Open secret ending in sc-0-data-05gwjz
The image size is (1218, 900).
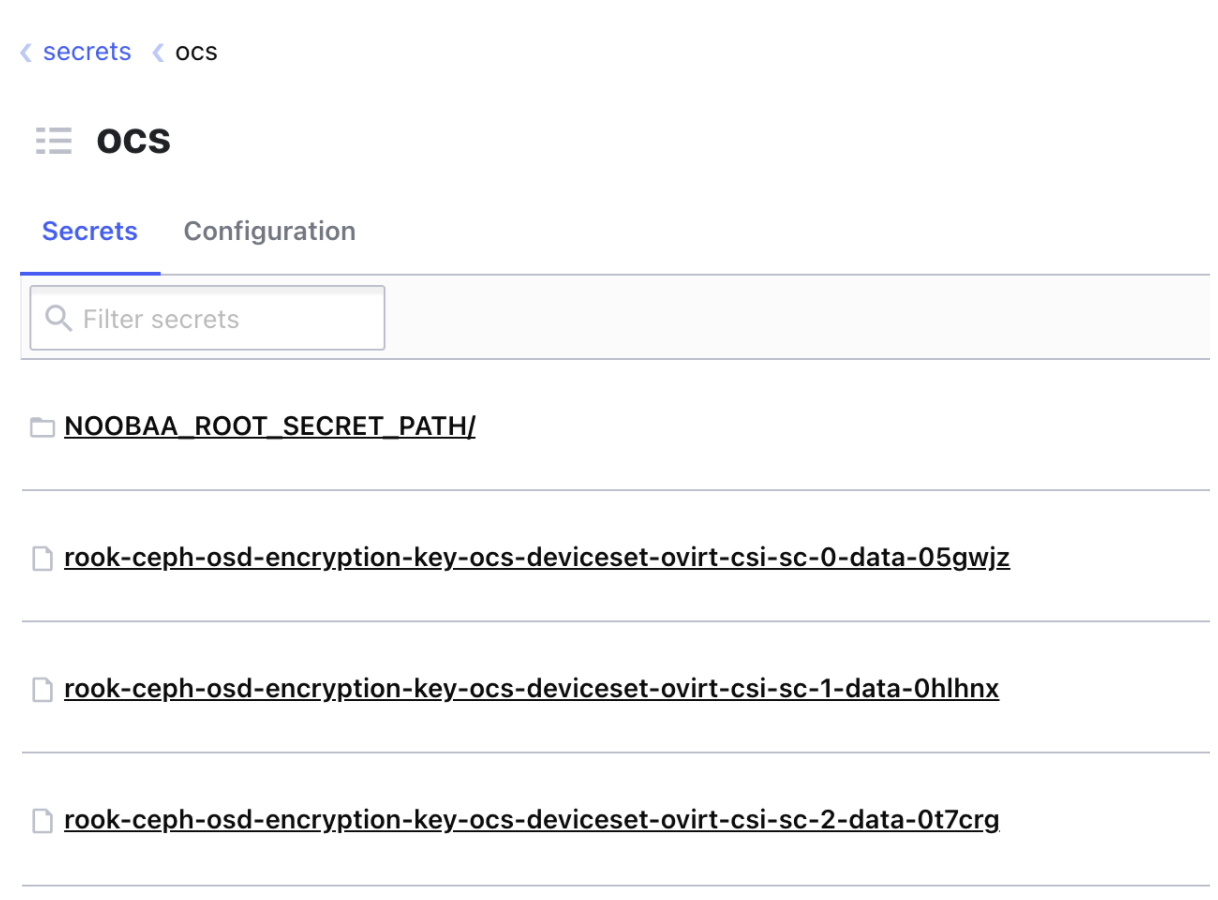pyautogui.click(x=537, y=558)
